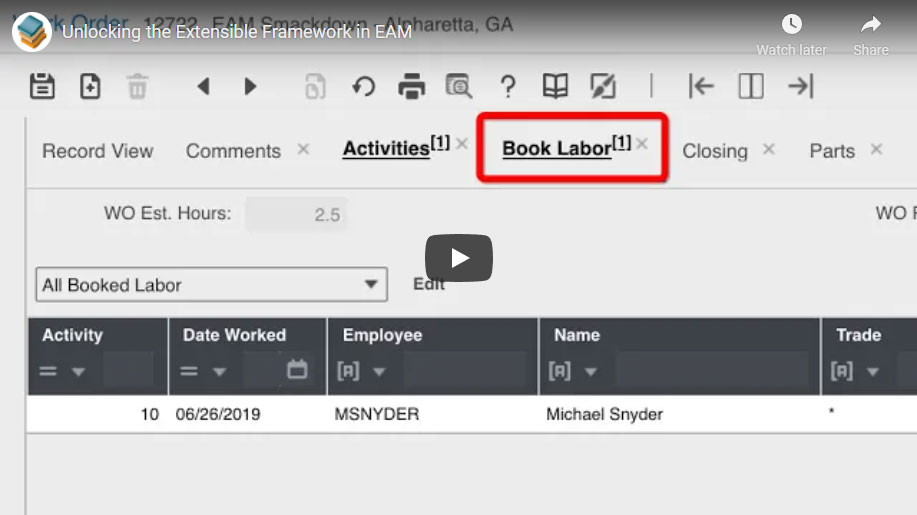Image resolution: width=917 pixels, height=515 pixels.
Task: Open the Help question mark
Action: [508, 87]
